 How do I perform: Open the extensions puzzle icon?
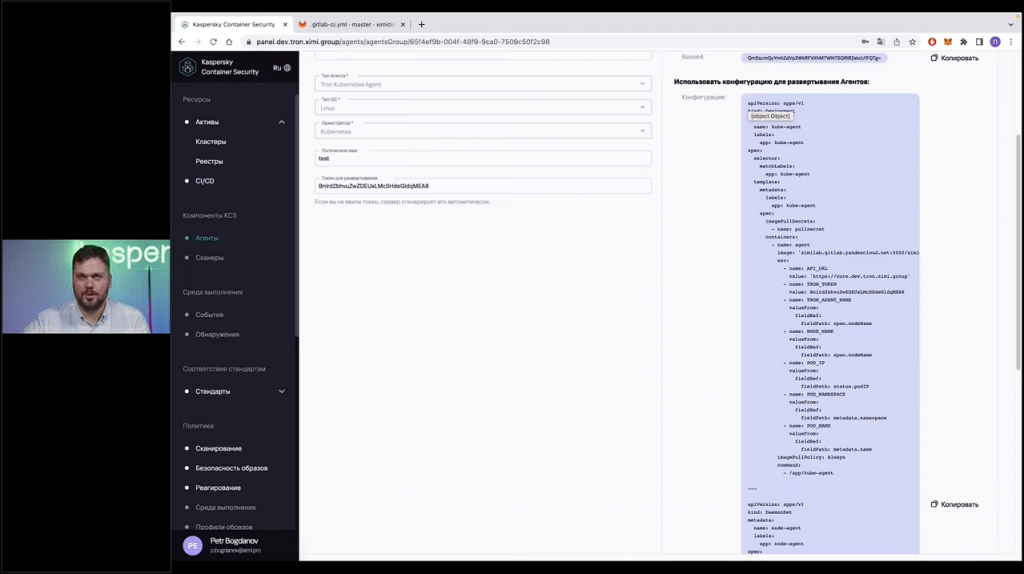[963, 42]
